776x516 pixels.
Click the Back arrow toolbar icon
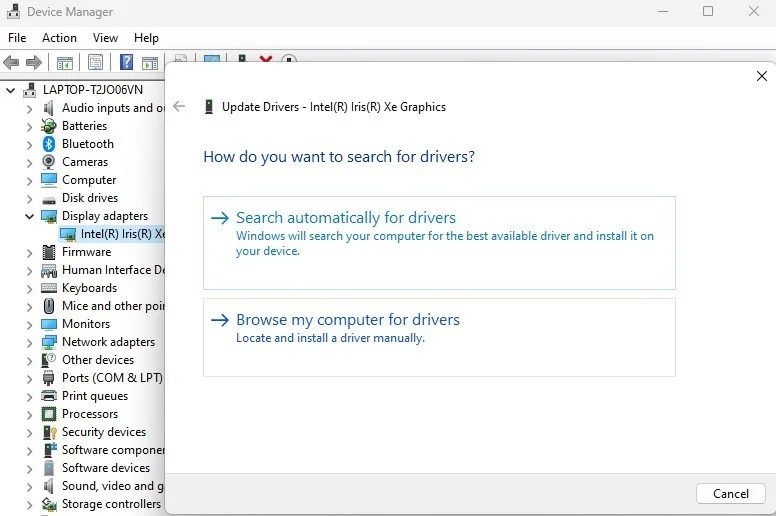tap(11, 63)
